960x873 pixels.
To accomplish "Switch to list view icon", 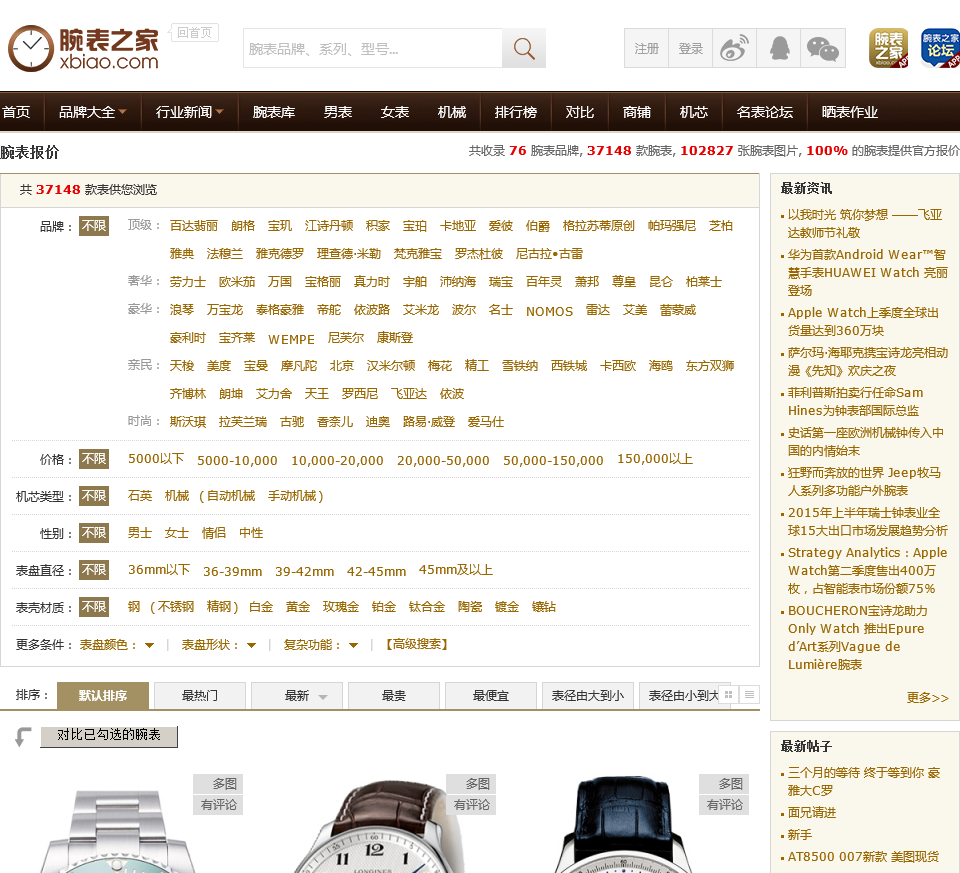I will (749, 694).
